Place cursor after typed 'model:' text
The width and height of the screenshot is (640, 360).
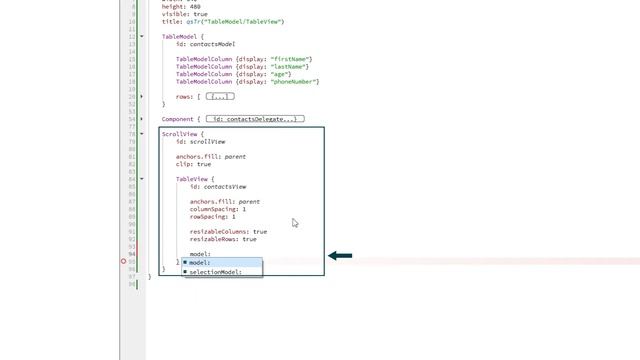click(211, 254)
